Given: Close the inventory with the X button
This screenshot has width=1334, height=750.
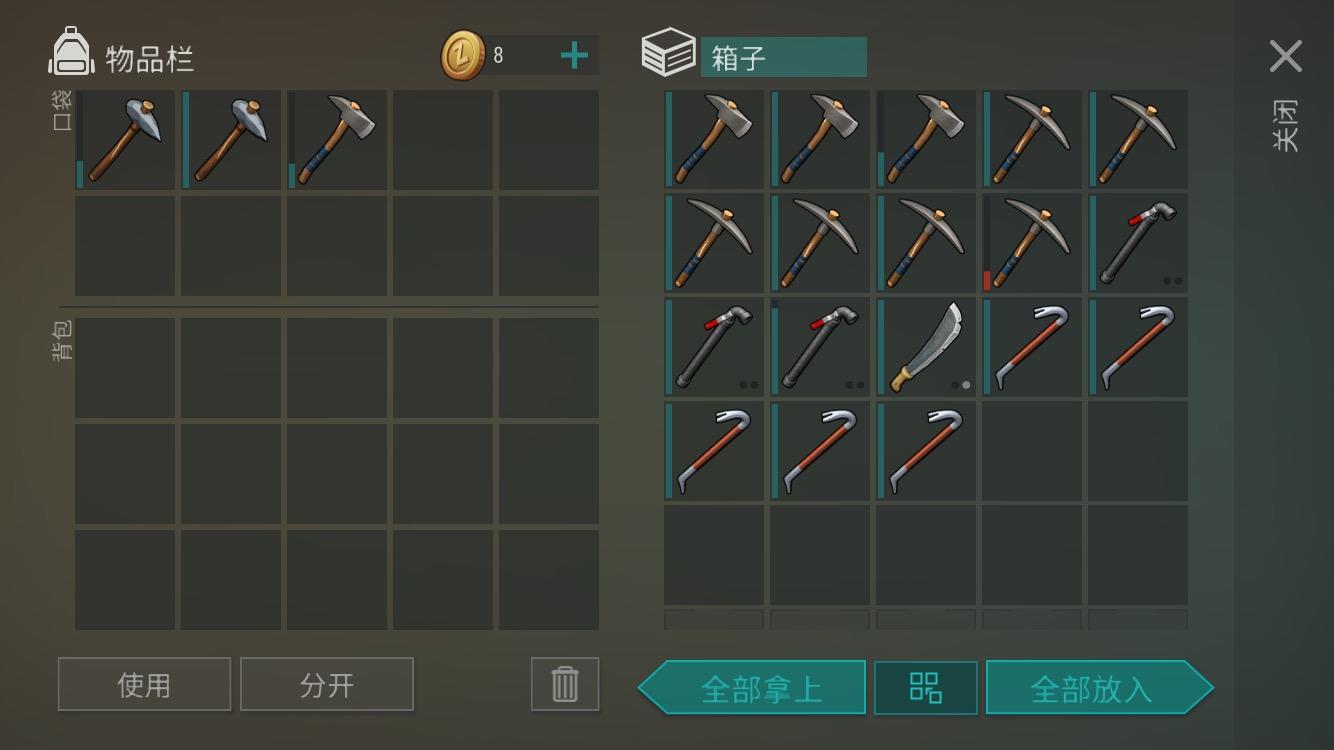Looking at the screenshot, I should pyautogui.click(x=1285, y=56).
